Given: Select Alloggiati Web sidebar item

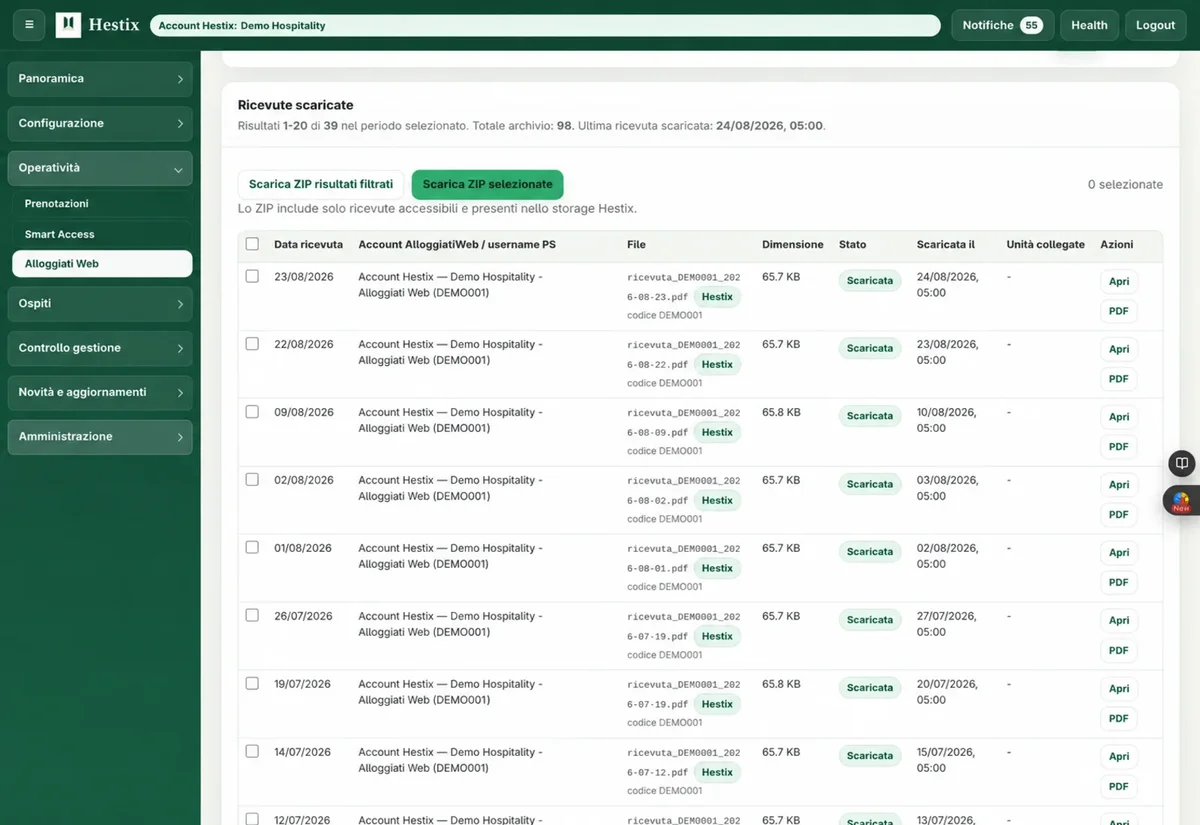Looking at the screenshot, I should (102, 264).
